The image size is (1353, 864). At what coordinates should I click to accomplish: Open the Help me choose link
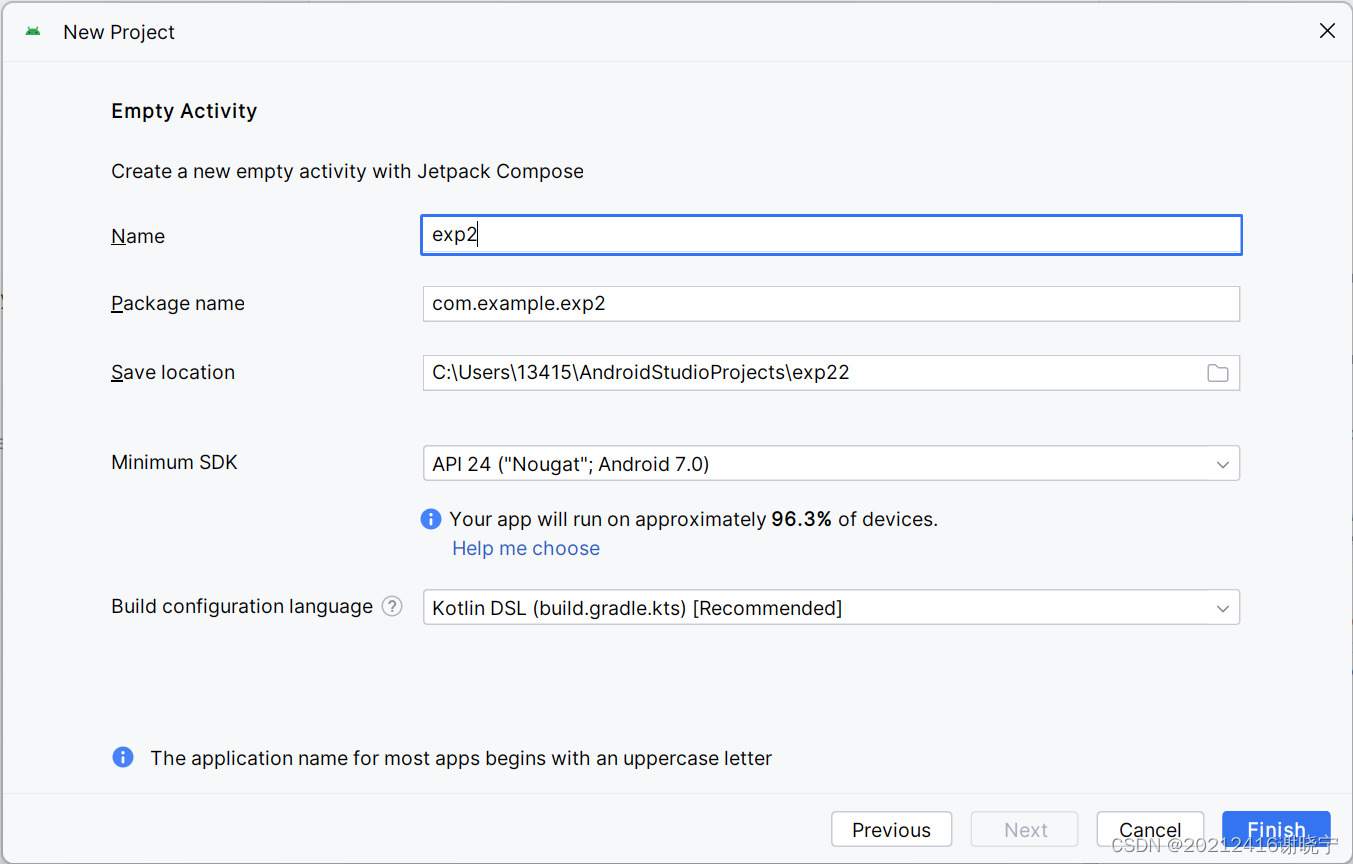[x=526, y=548]
